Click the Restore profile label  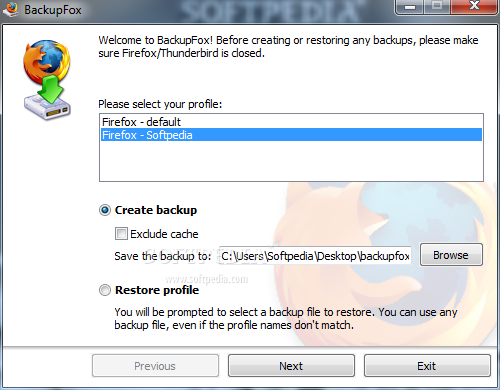(157, 290)
